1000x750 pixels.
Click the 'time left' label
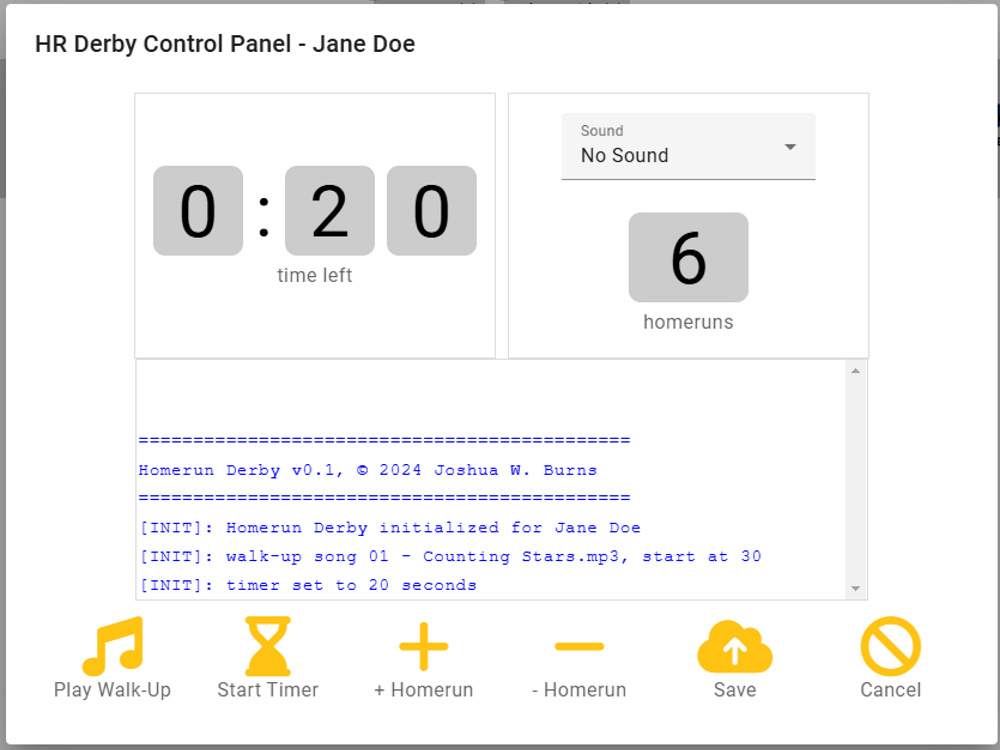[314, 275]
